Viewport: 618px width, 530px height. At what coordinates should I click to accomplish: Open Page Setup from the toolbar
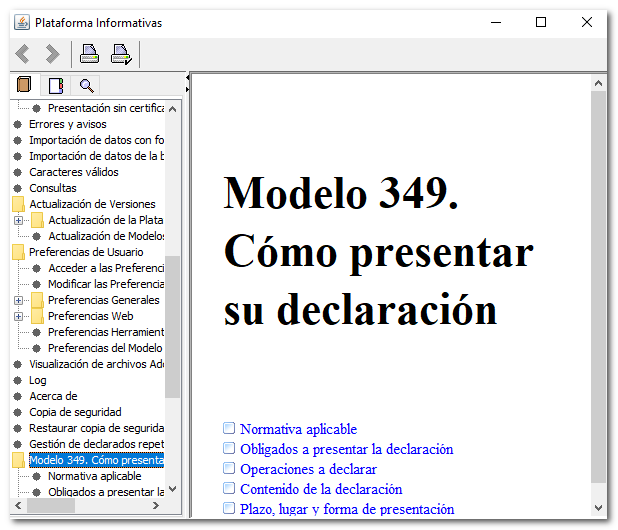tap(121, 54)
